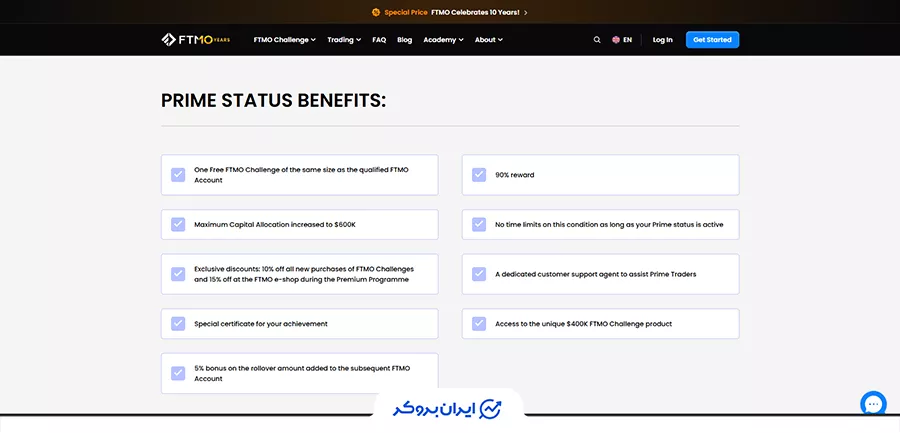The width and height of the screenshot is (900, 433).
Task: Click the 'PRIME STATUS BENEFITS:' heading
Action: (x=274, y=100)
